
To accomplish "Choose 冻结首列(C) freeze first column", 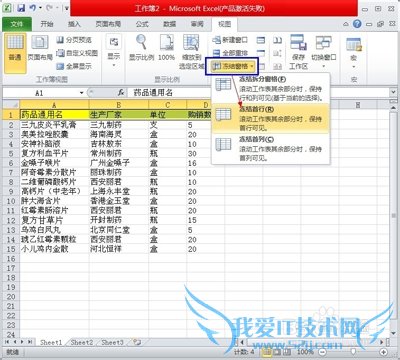I will [271, 148].
